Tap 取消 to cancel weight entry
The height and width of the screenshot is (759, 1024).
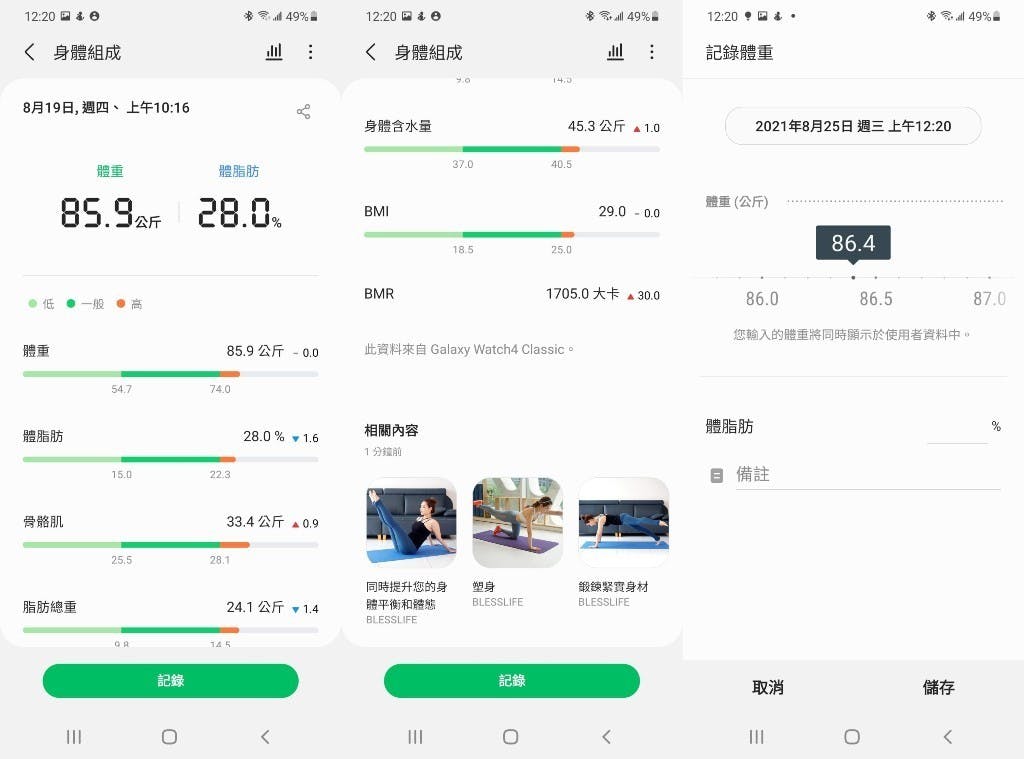pos(768,687)
